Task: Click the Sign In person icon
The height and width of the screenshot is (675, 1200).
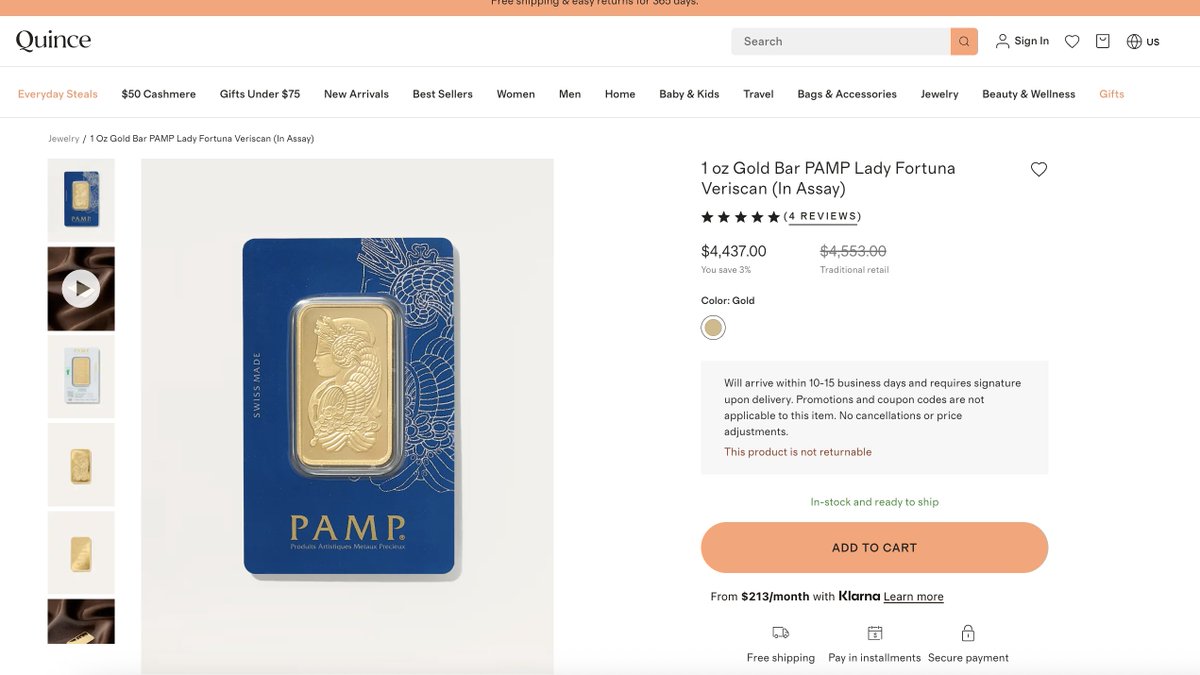Action: click(1002, 41)
